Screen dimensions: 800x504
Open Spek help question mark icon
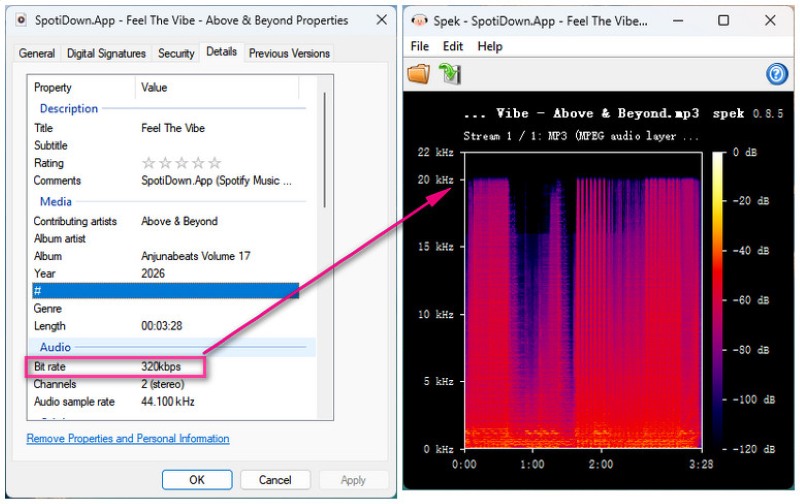click(x=777, y=74)
